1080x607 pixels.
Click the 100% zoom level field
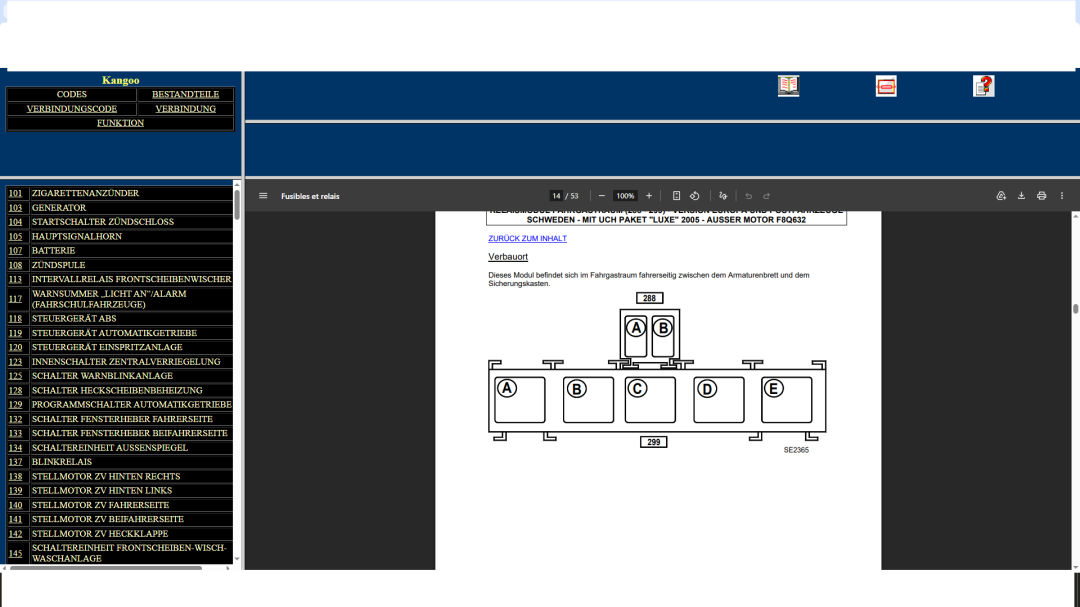coord(626,196)
